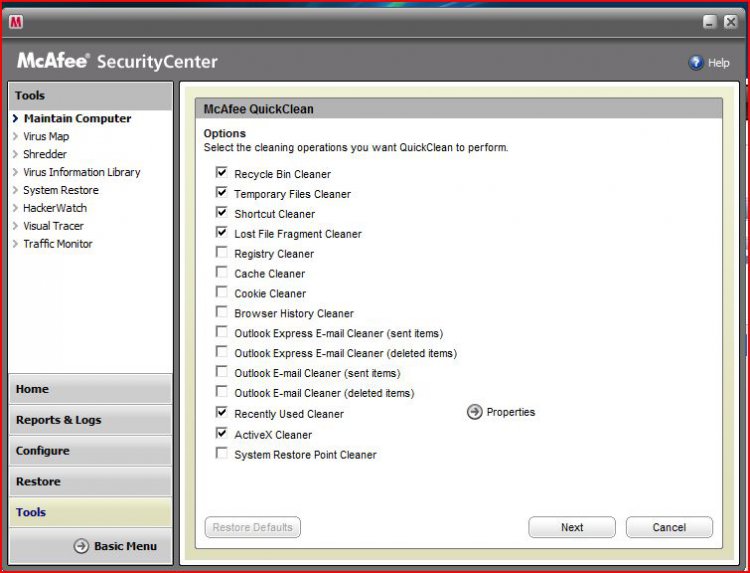Screen dimensions: 750x573
Task: Open Virus Information Library
Action: [82, 172]
